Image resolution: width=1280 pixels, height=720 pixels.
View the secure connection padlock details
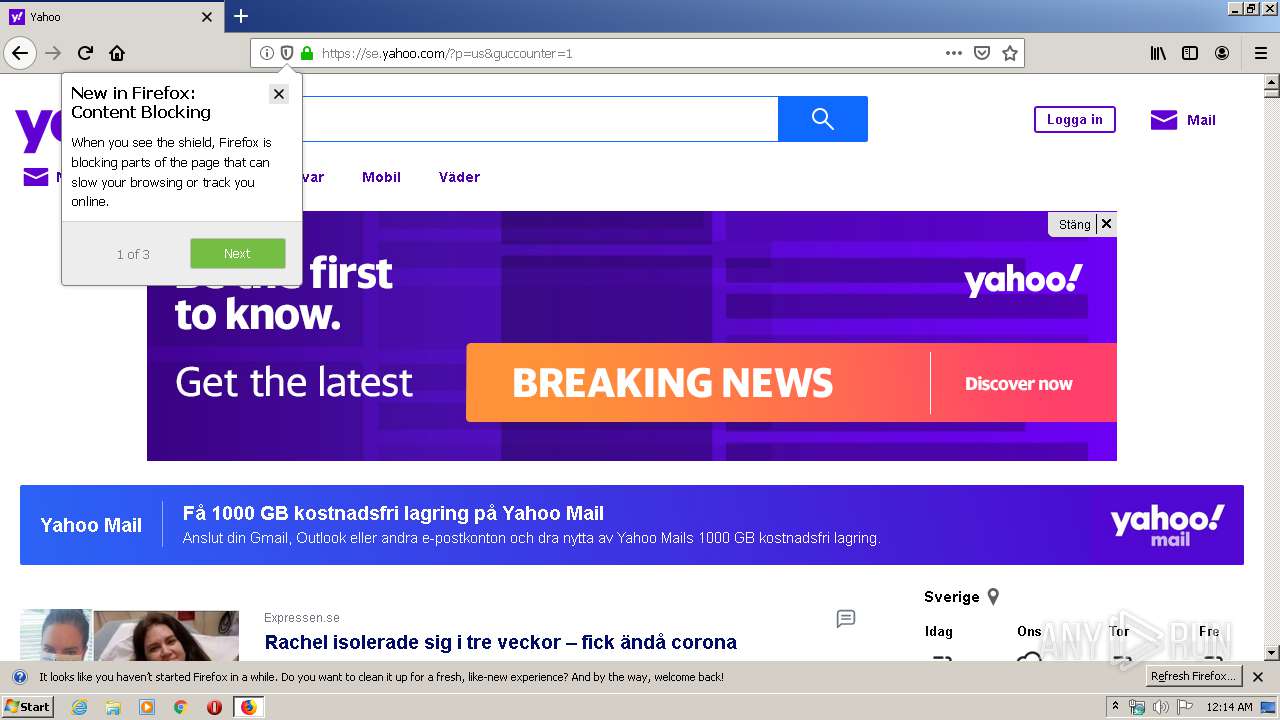click(x=307, y=53)
